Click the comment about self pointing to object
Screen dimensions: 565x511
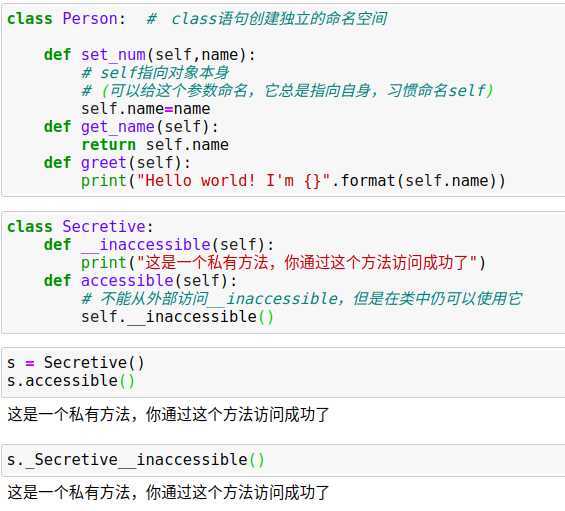coord(155,73)
